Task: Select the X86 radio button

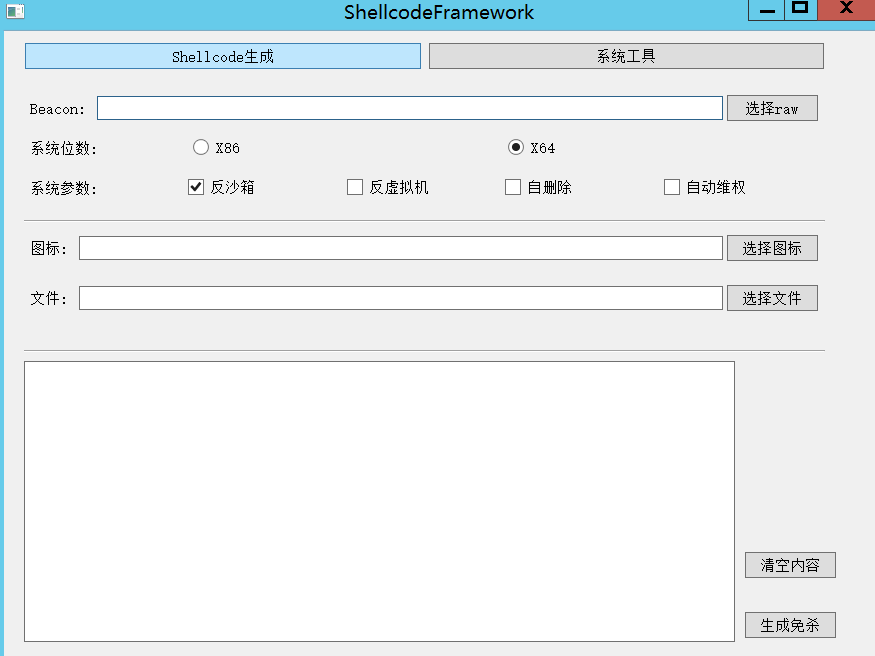Action: (x=200, y=146)
